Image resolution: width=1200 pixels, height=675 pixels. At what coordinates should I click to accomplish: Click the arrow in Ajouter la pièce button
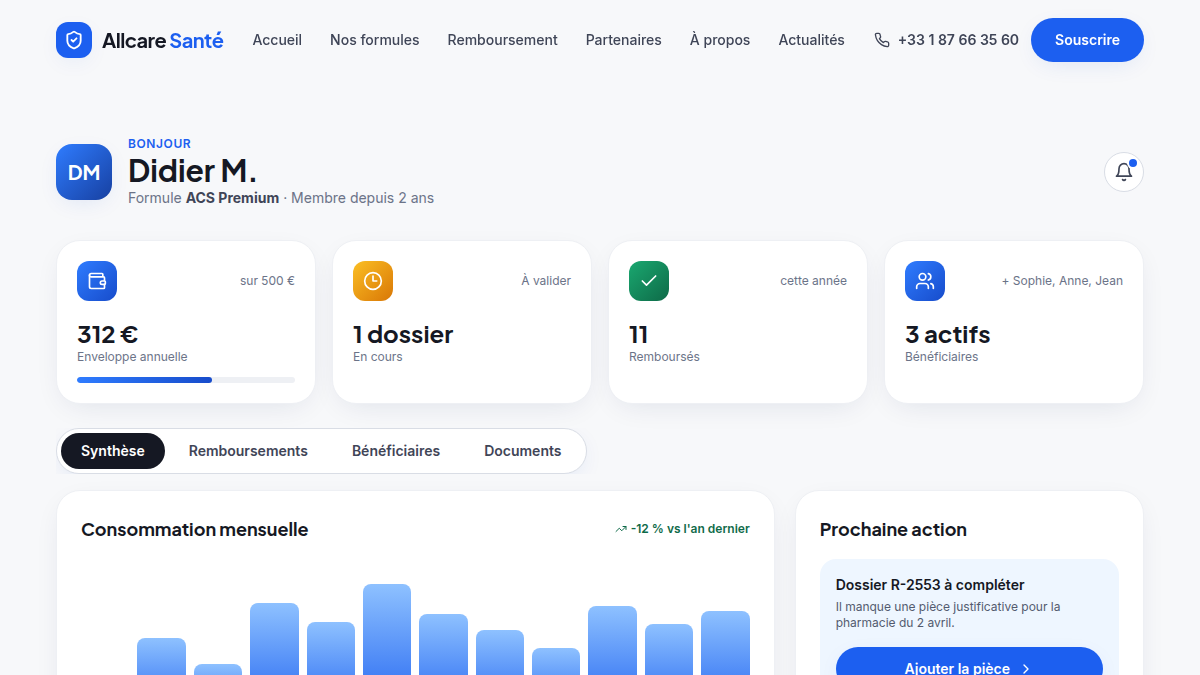pos(1026,668)
